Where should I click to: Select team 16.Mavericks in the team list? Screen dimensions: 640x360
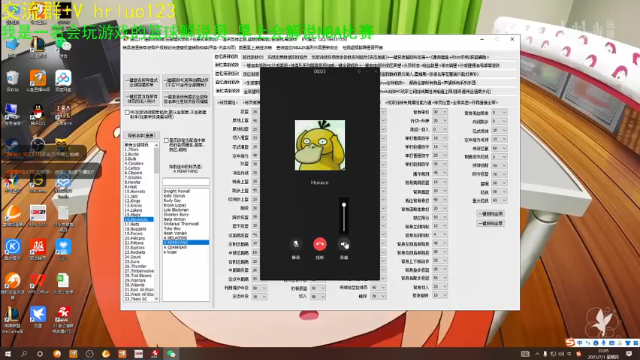(x=139, y=219)
